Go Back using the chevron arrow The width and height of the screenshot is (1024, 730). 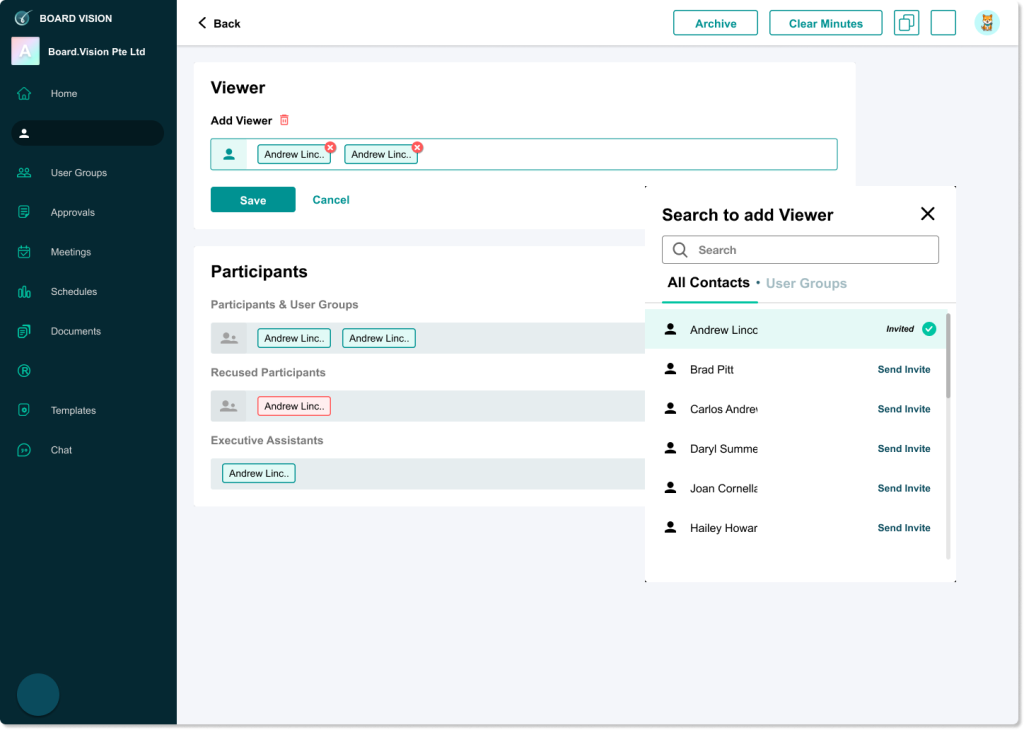[x=203, y=23]
